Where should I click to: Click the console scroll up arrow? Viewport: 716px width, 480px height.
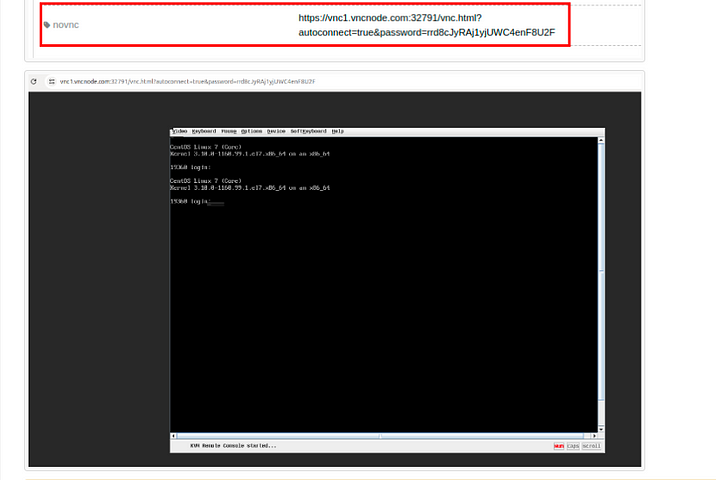(601, 140)
